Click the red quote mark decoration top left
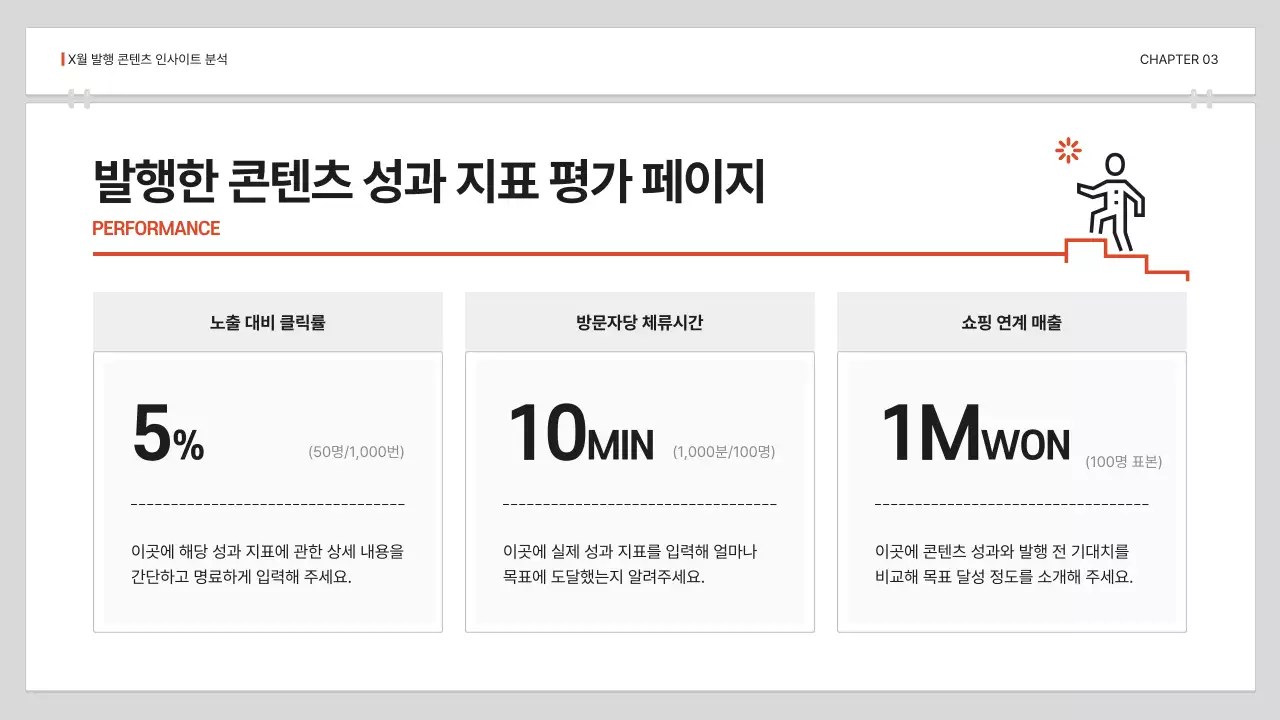 (80, 98)
